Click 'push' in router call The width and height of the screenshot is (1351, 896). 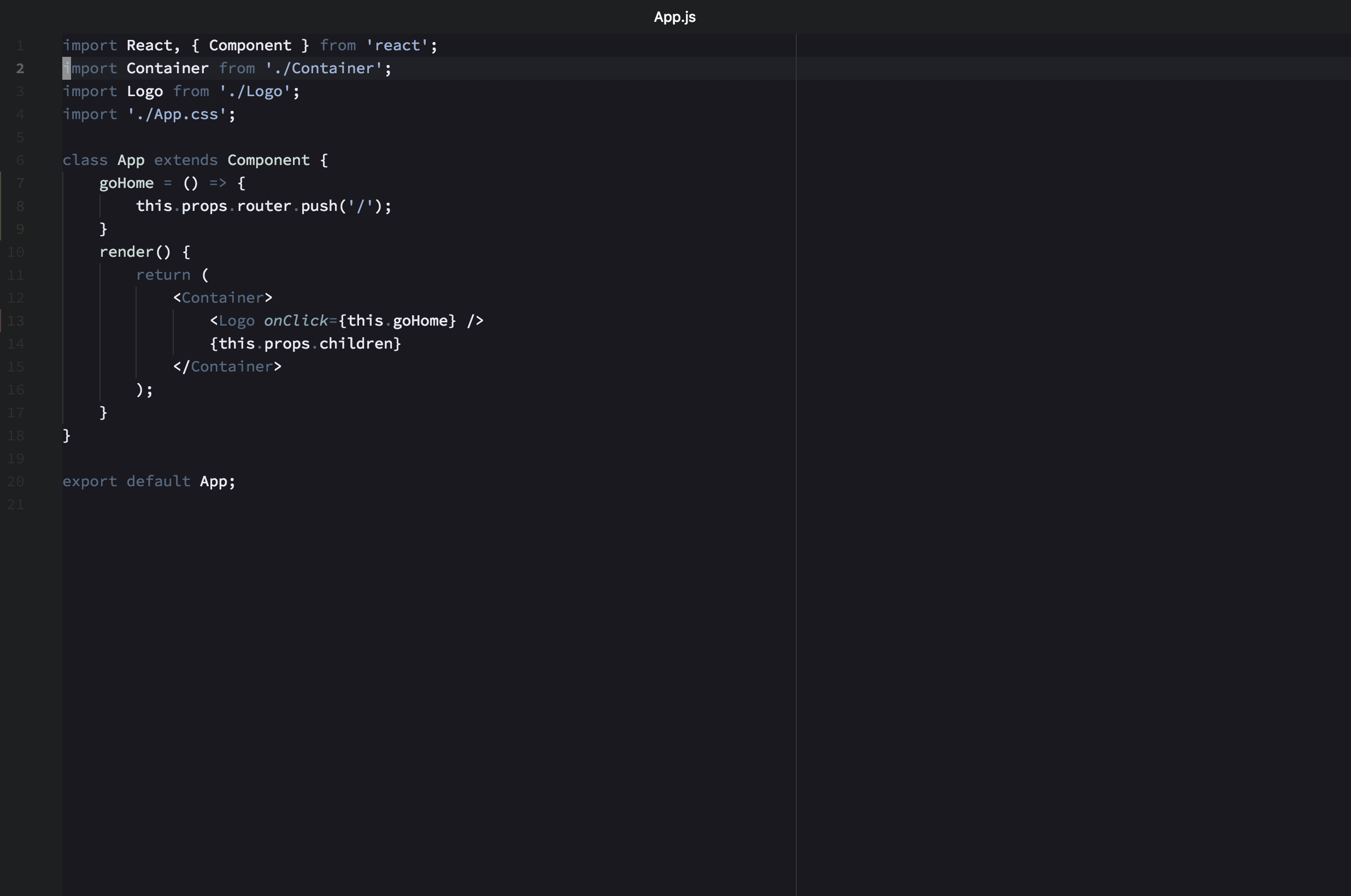[319, 207]
